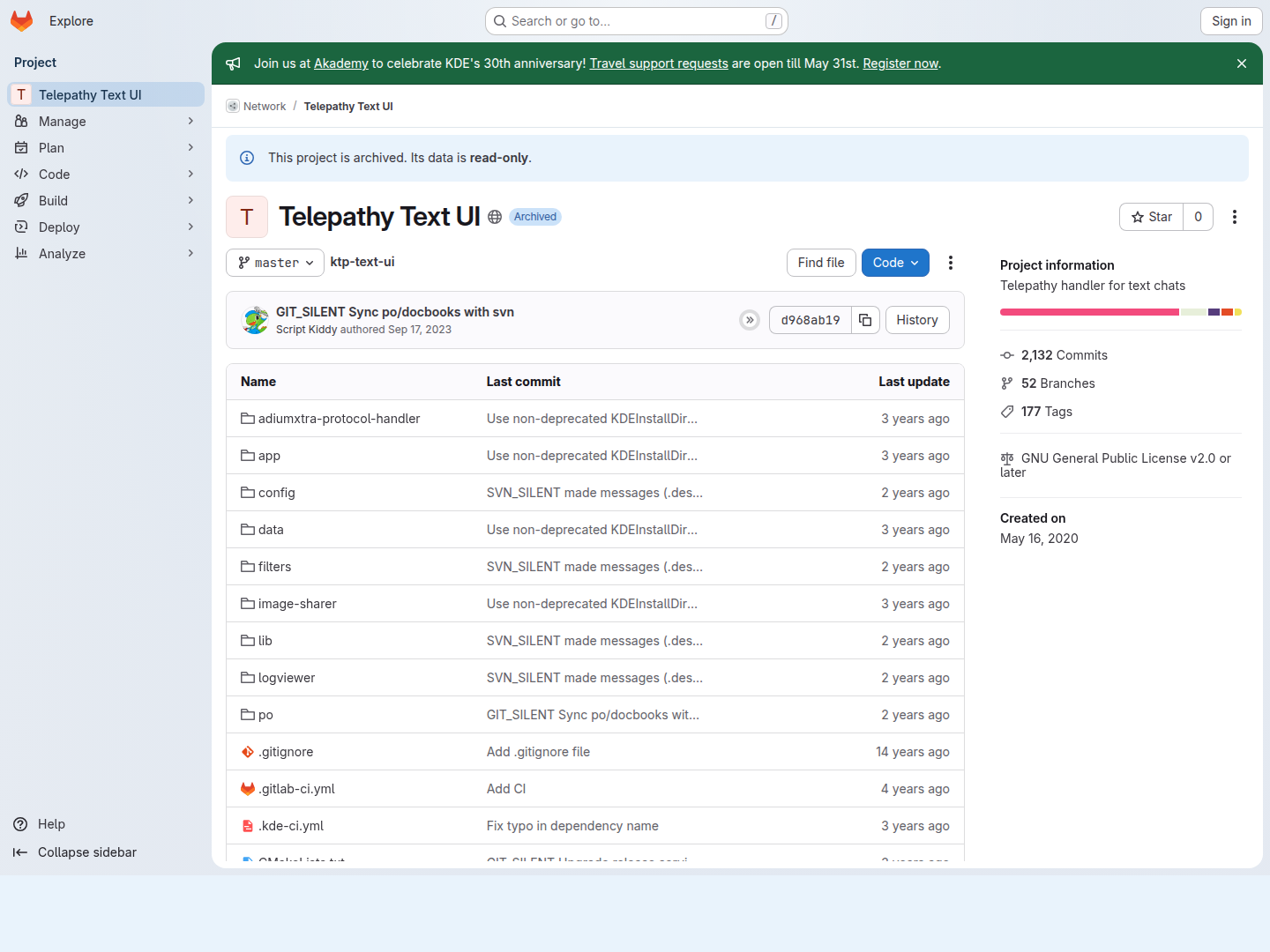
Task: Click the Find file button
Action: 821,263
